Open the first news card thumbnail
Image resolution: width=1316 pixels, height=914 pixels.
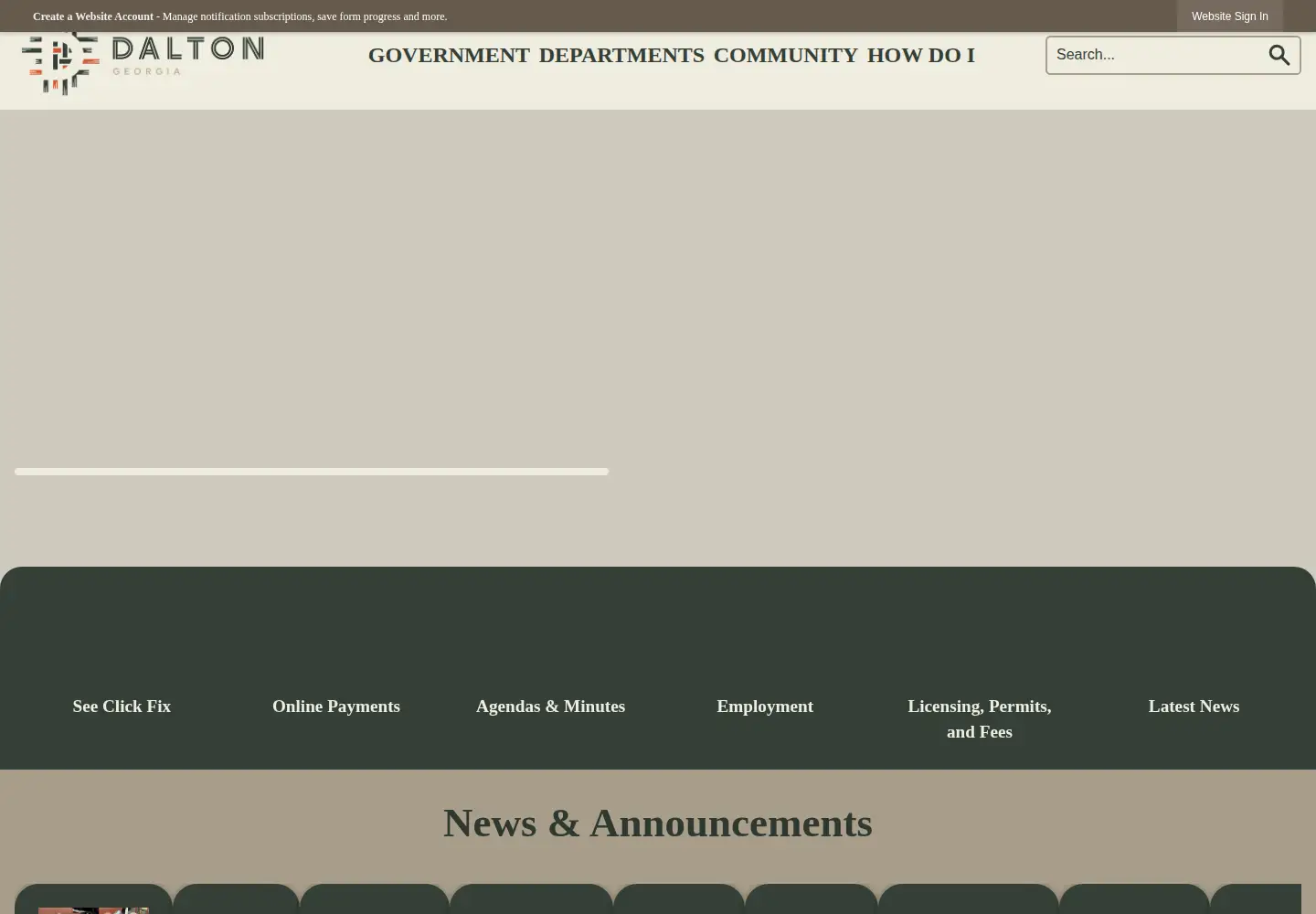coord(93,910)
